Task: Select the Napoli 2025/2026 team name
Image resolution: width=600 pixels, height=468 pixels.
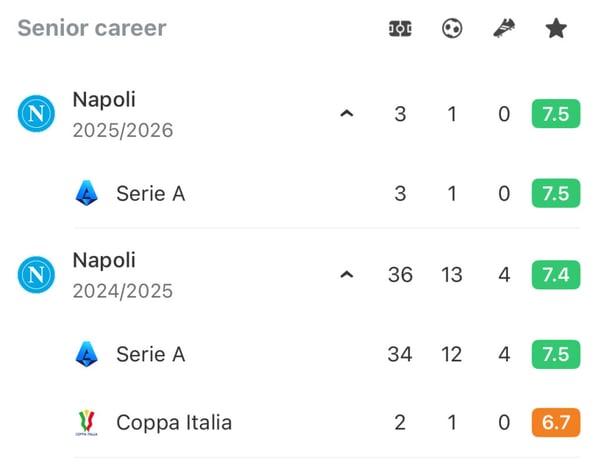Action: [x=104, y=99]
